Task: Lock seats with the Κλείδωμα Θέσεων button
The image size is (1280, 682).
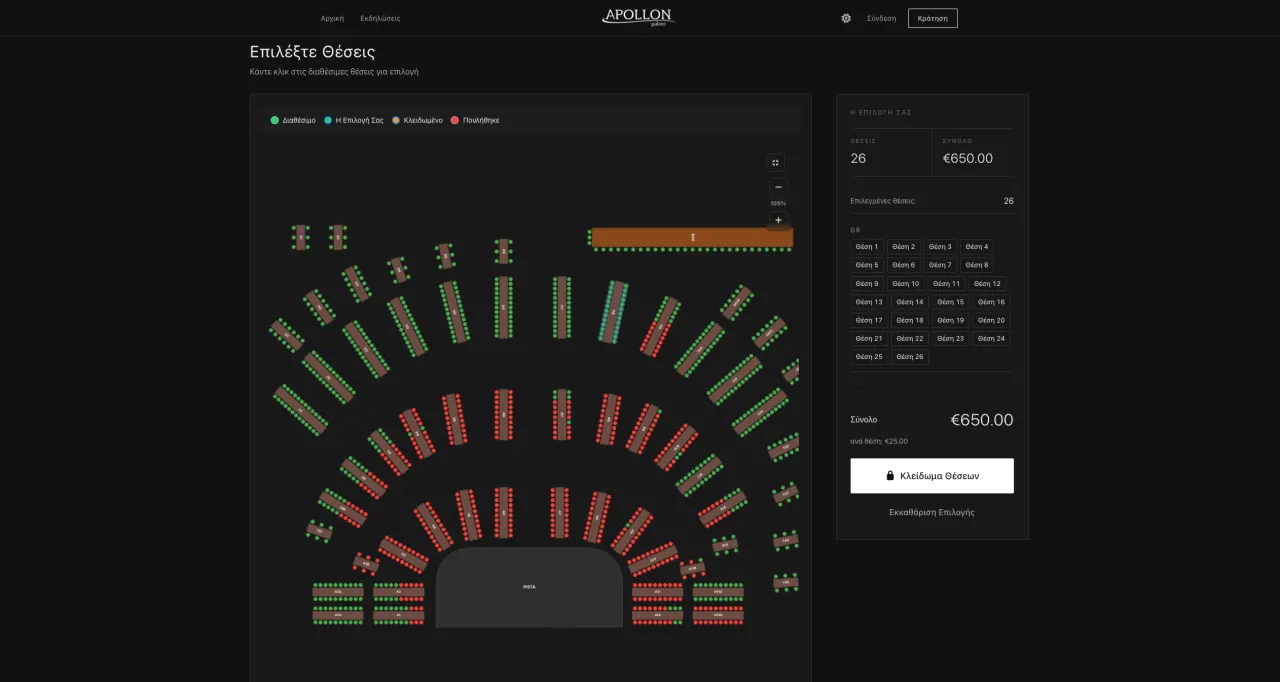Action: (x=932, y=476)
